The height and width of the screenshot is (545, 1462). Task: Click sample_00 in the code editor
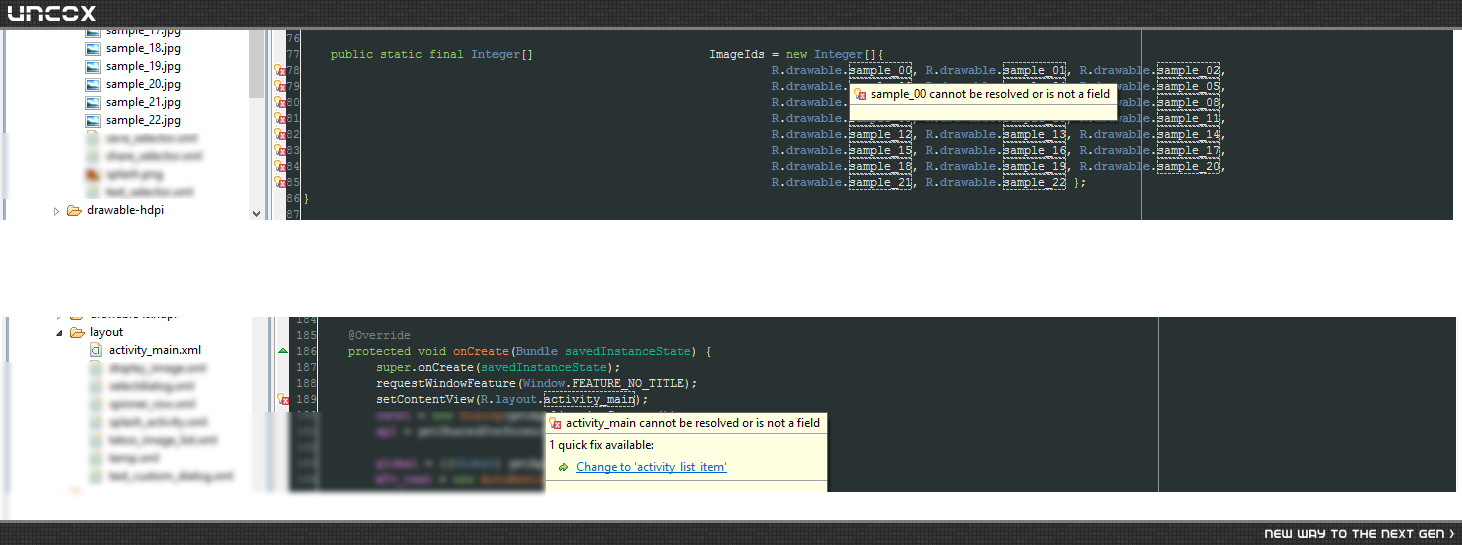(880, 71)
